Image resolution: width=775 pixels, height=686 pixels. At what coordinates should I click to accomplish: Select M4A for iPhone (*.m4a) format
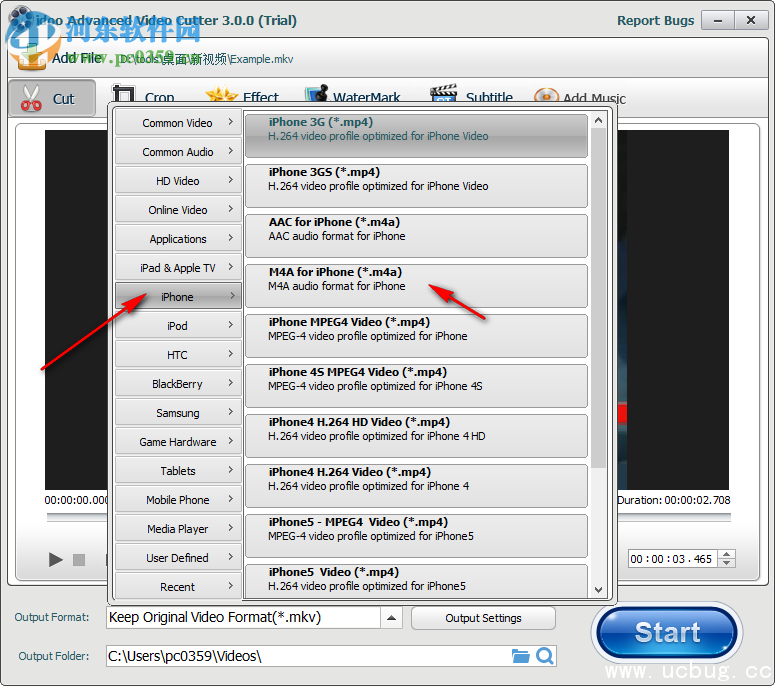pyautogui.click(x=416, y=286)
